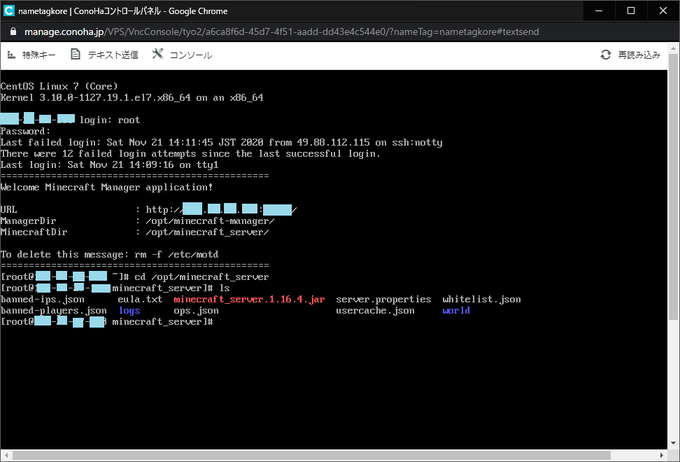This screenshot has width=680, height=462.
Task: Click the /opt/minecraft-manager/ path text
Action: (210, 221)
